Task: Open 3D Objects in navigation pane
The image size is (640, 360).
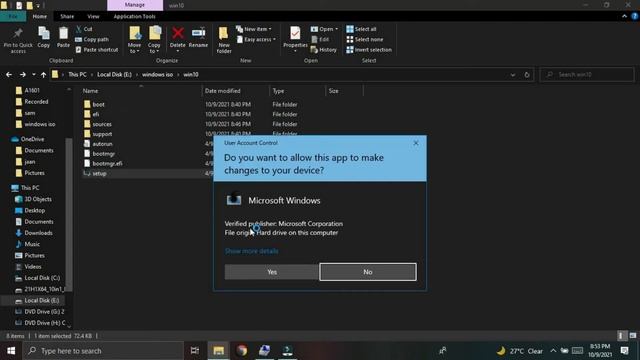Action: [x=38, y=199]
